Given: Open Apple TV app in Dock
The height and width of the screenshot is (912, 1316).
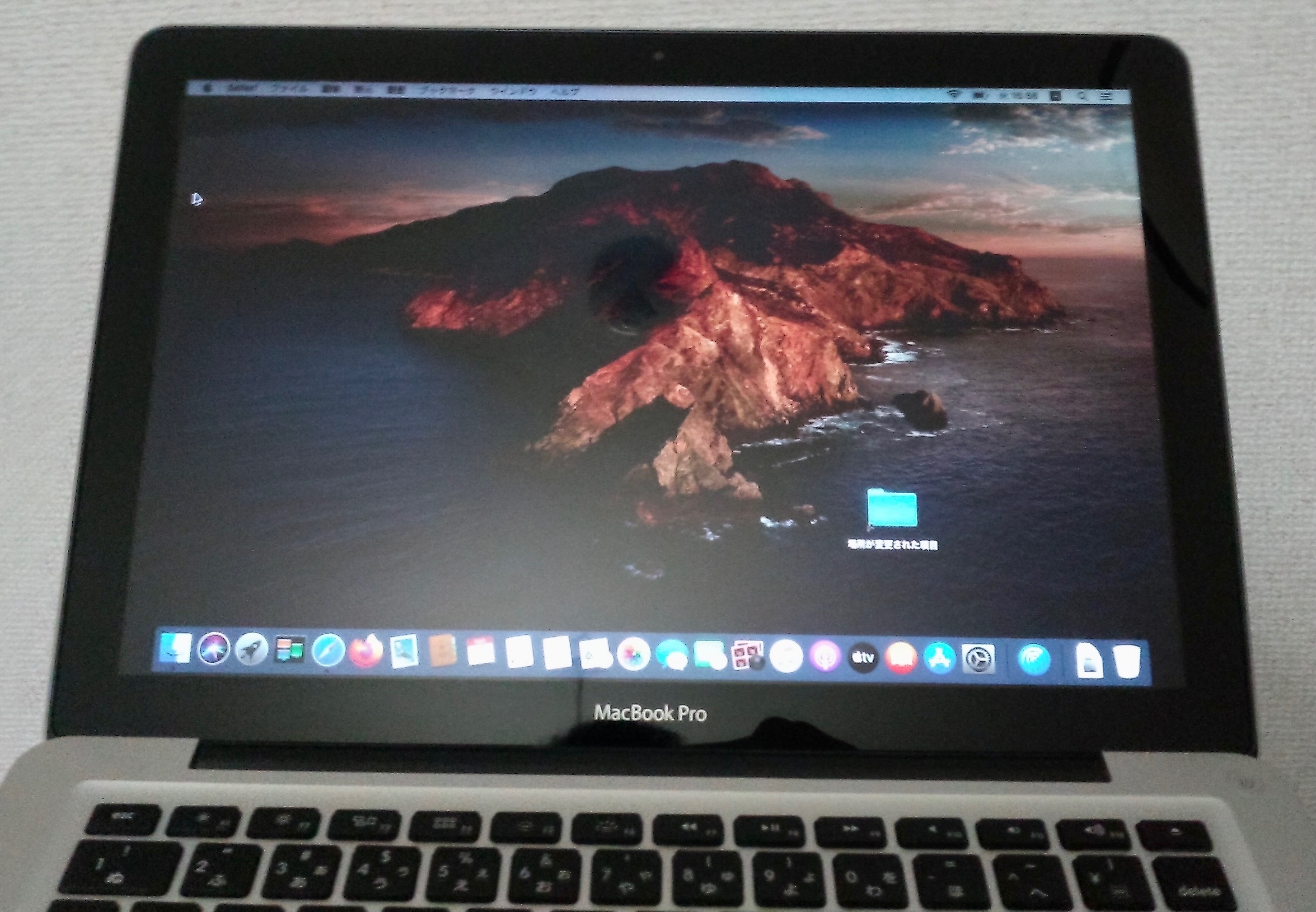Looking at the screenshot, I should click(863, 659).
